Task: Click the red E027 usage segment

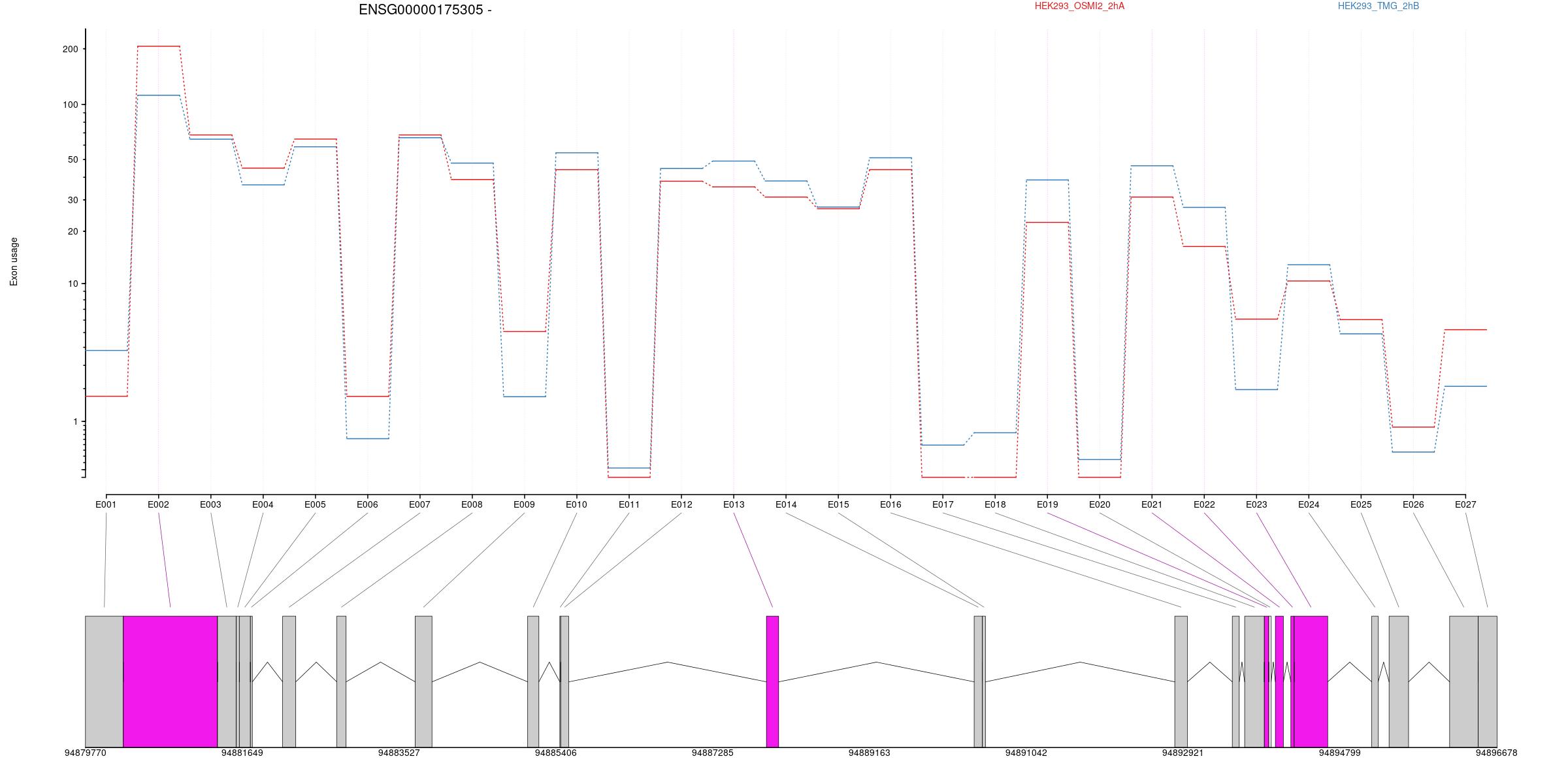Action: click(x=1465, y=330)
